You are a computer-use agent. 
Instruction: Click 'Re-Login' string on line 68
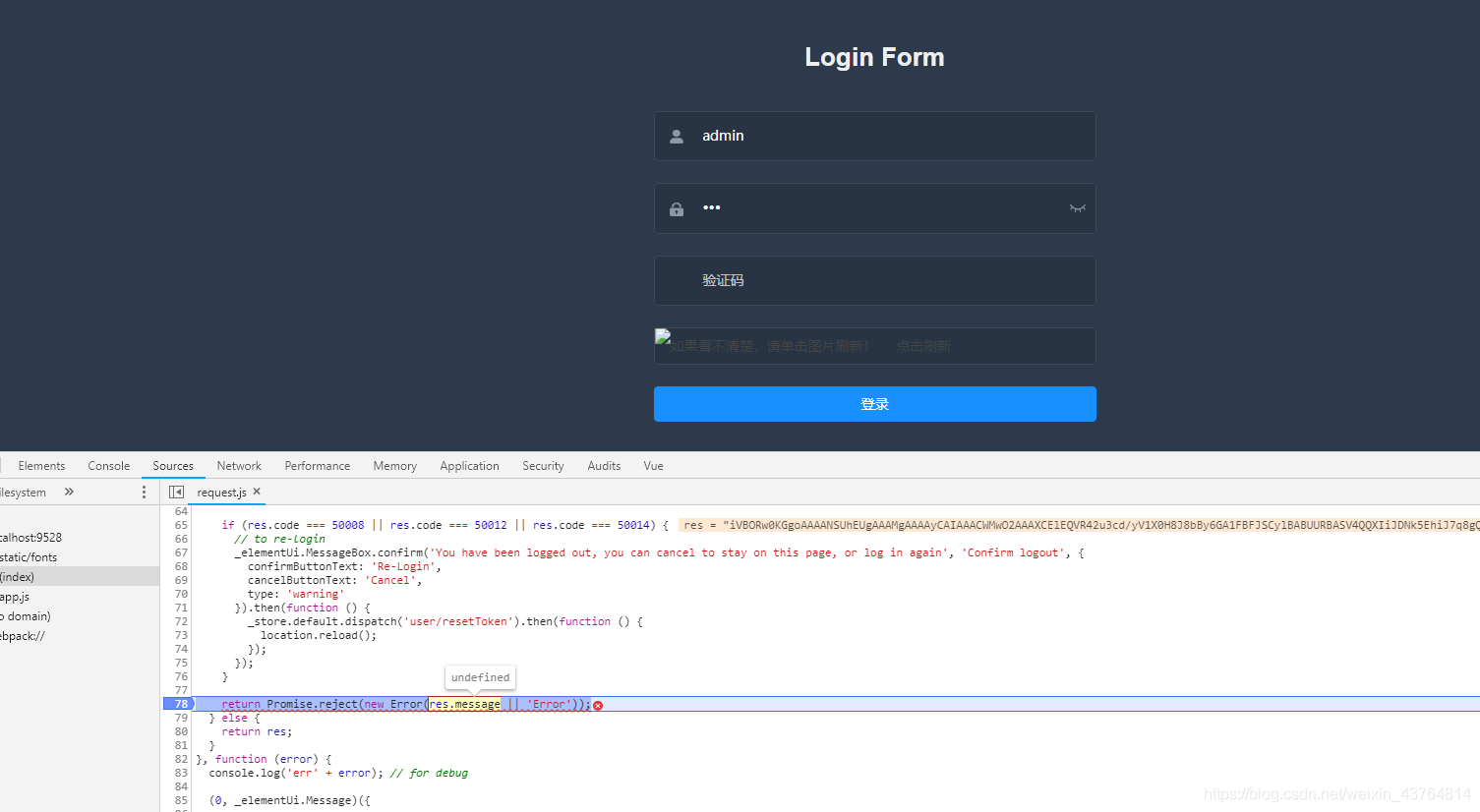[x=403, y=566]
